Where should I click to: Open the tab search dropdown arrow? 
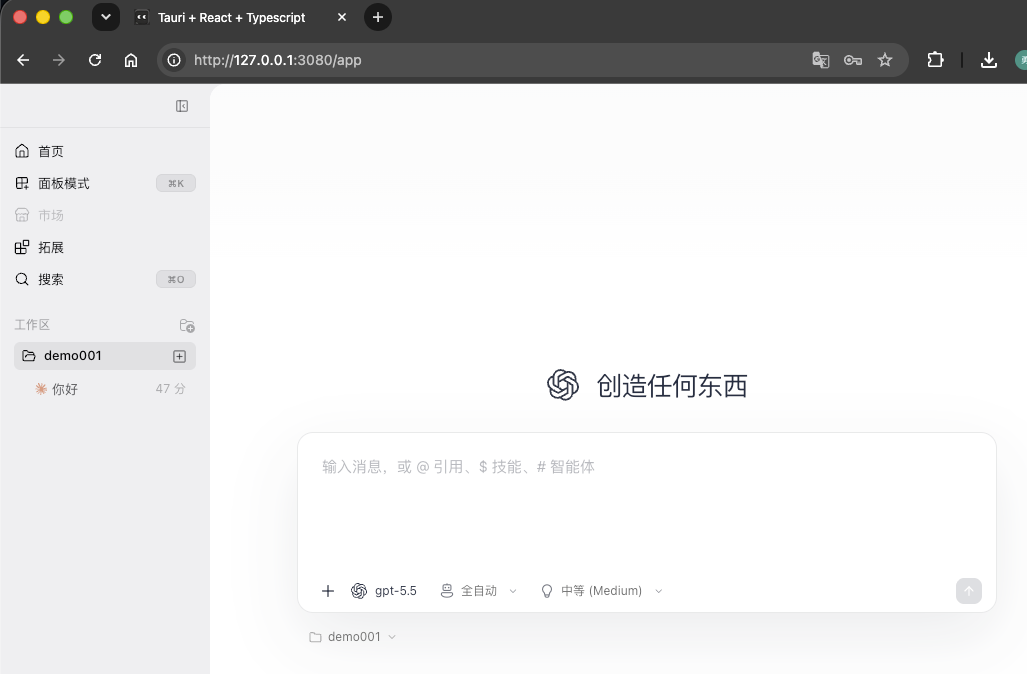[106, 17]
